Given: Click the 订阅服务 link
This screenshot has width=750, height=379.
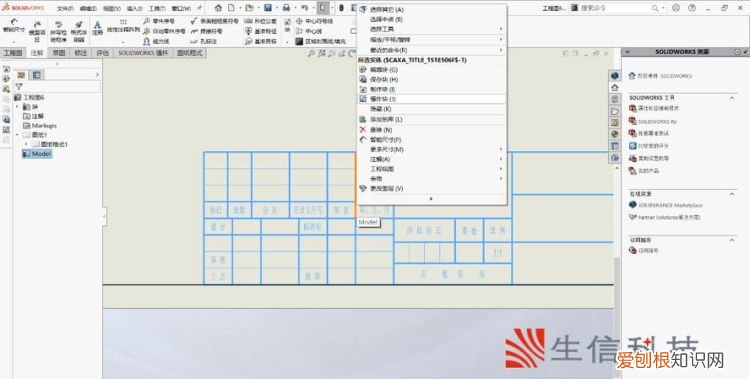Looking at the screenshot, I should point(644,251).
